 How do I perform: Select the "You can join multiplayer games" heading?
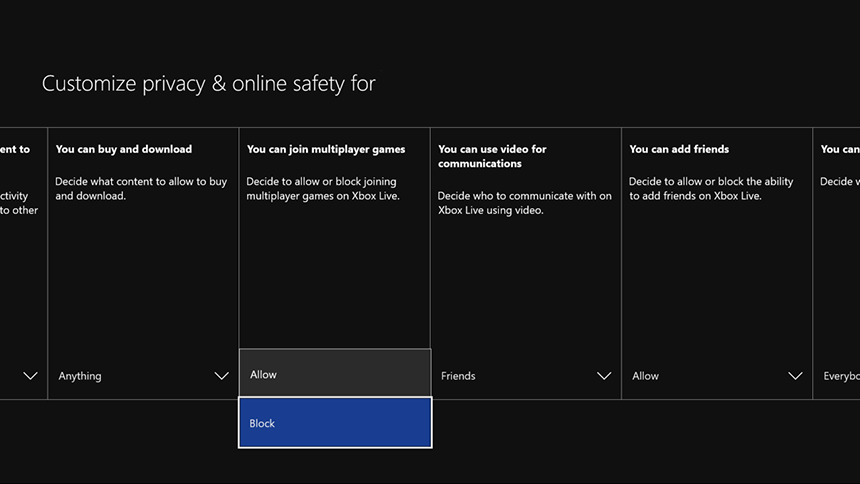tap(326, 149)
